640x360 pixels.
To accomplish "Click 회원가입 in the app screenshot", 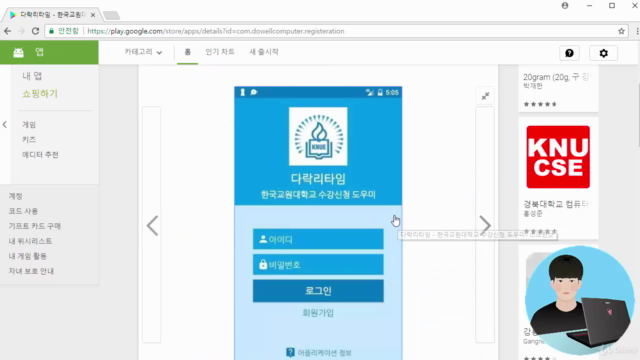I will 318,313.
